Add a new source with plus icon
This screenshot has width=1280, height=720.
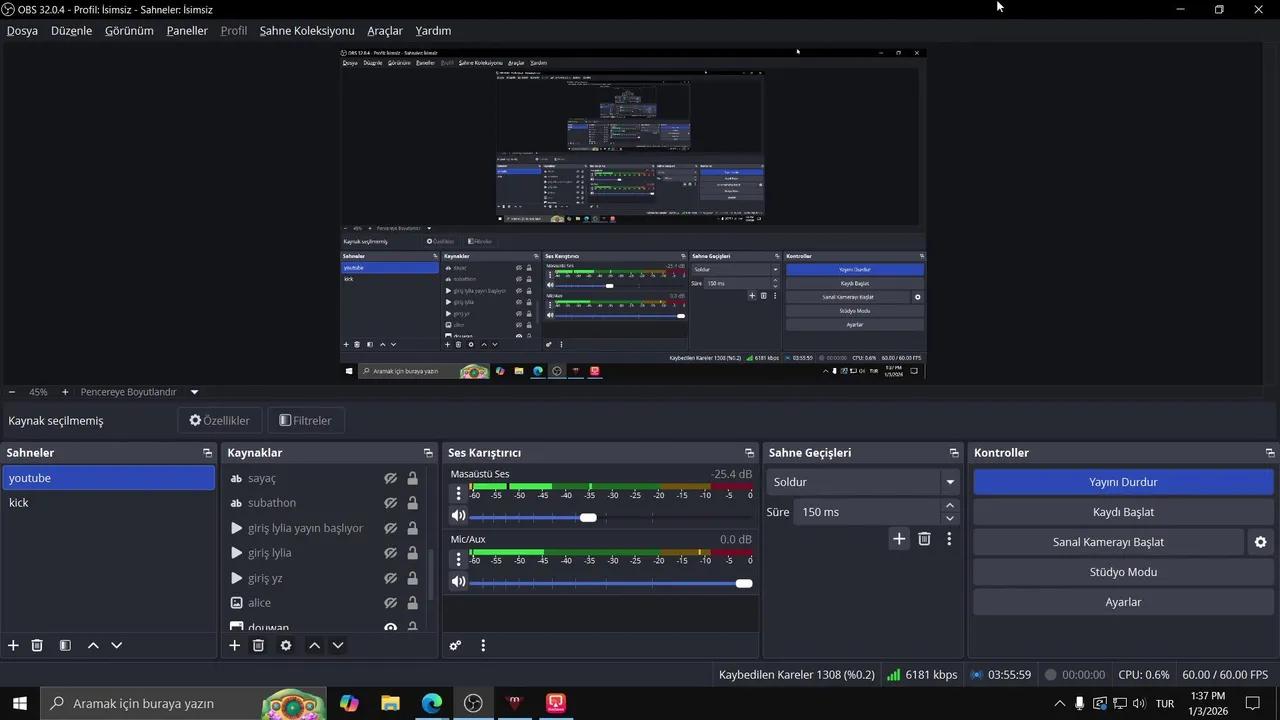coord(234,646)
